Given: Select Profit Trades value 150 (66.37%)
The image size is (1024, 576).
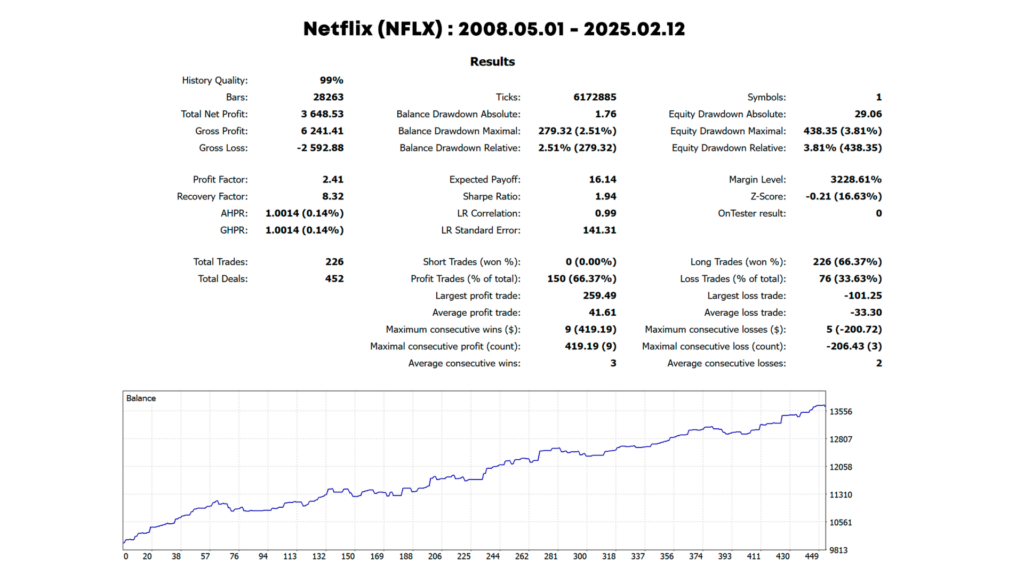Looking at the screenshot, I should click(x=582, y=279).
